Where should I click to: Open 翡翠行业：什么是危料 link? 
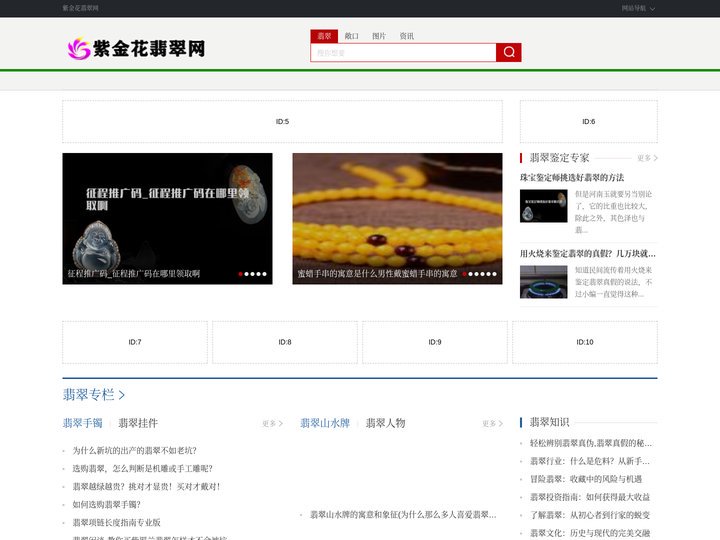[x=590, y=461]
